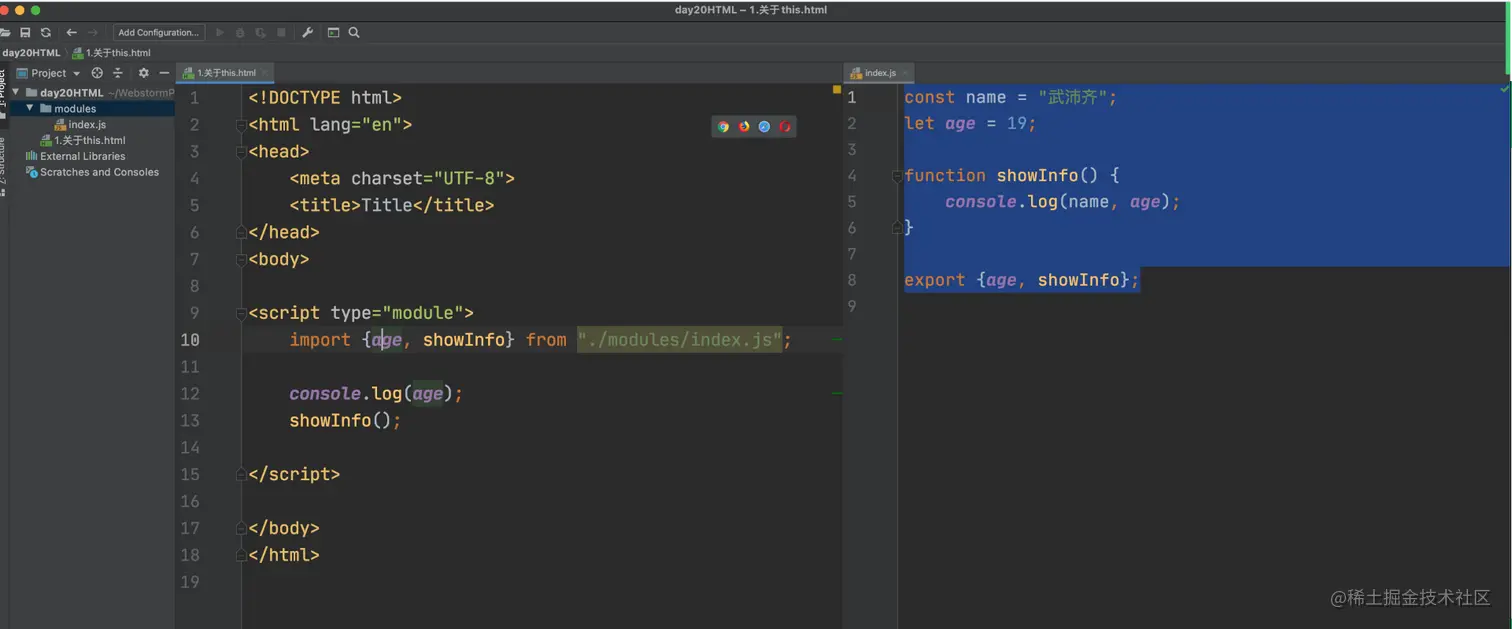Switch to the index.js editor tab

point(880,73)
